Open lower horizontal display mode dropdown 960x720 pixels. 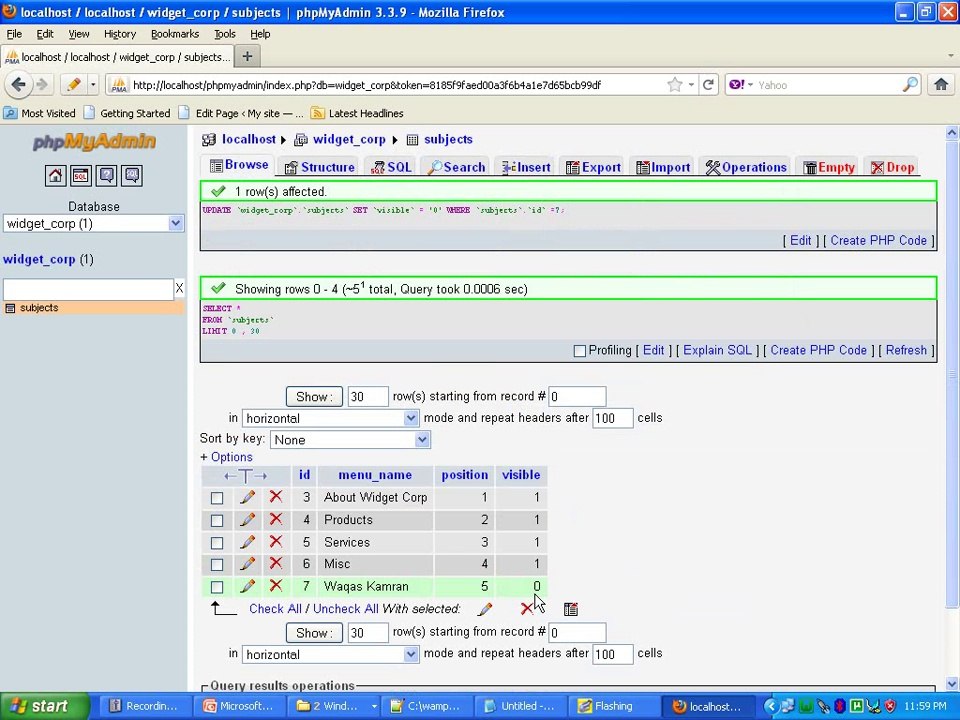pos(331,654)
